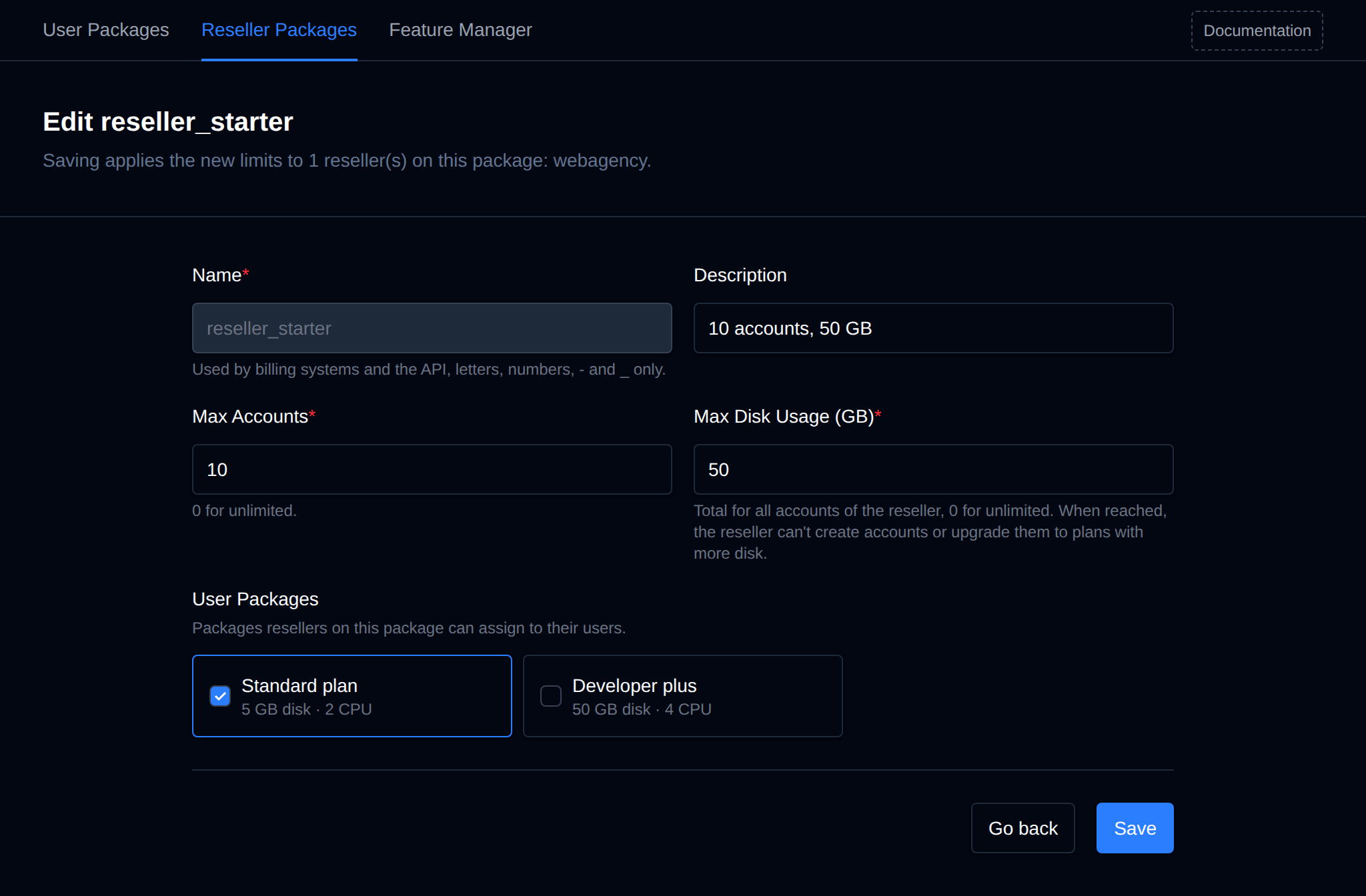Open the Feature Manager tab

(460, 30)
